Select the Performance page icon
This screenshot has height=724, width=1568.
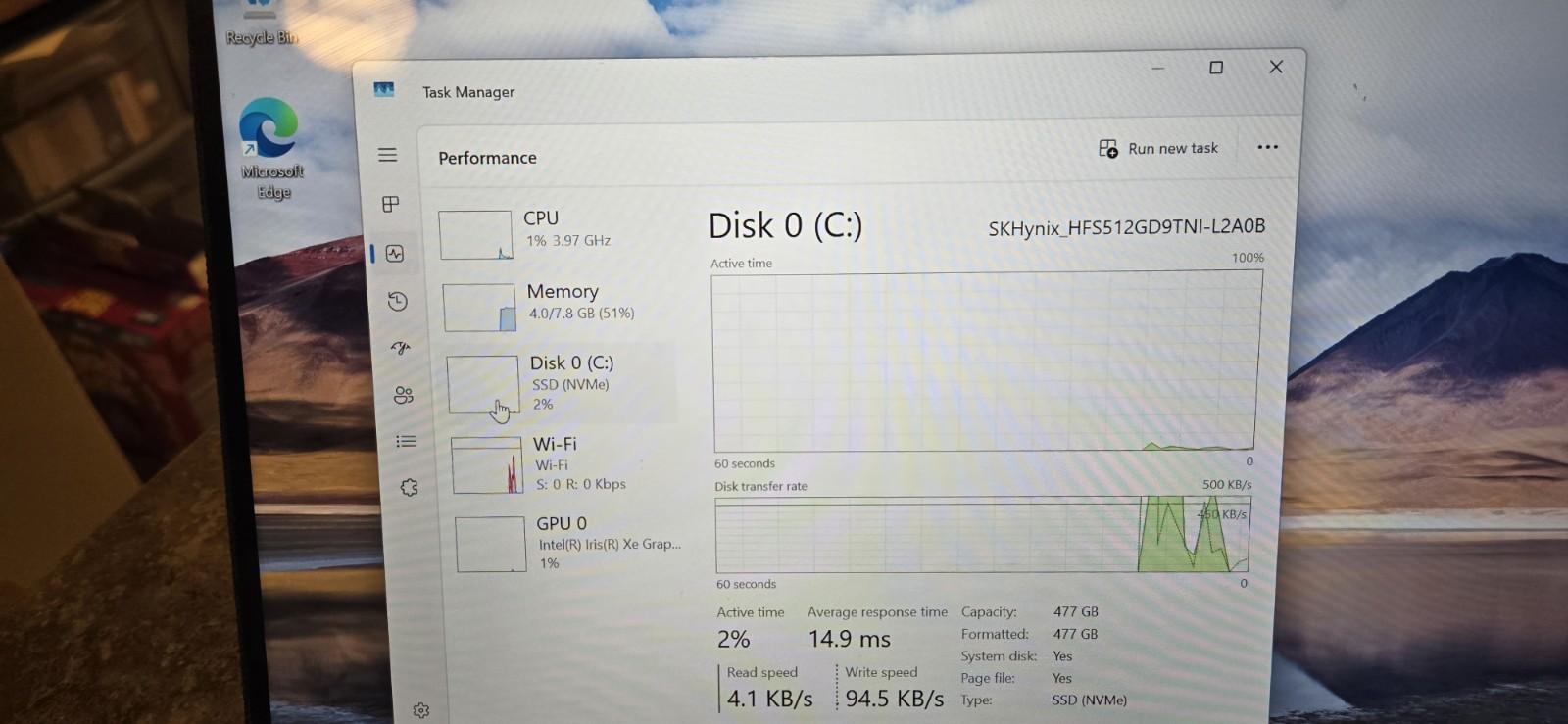coord(394,254)
